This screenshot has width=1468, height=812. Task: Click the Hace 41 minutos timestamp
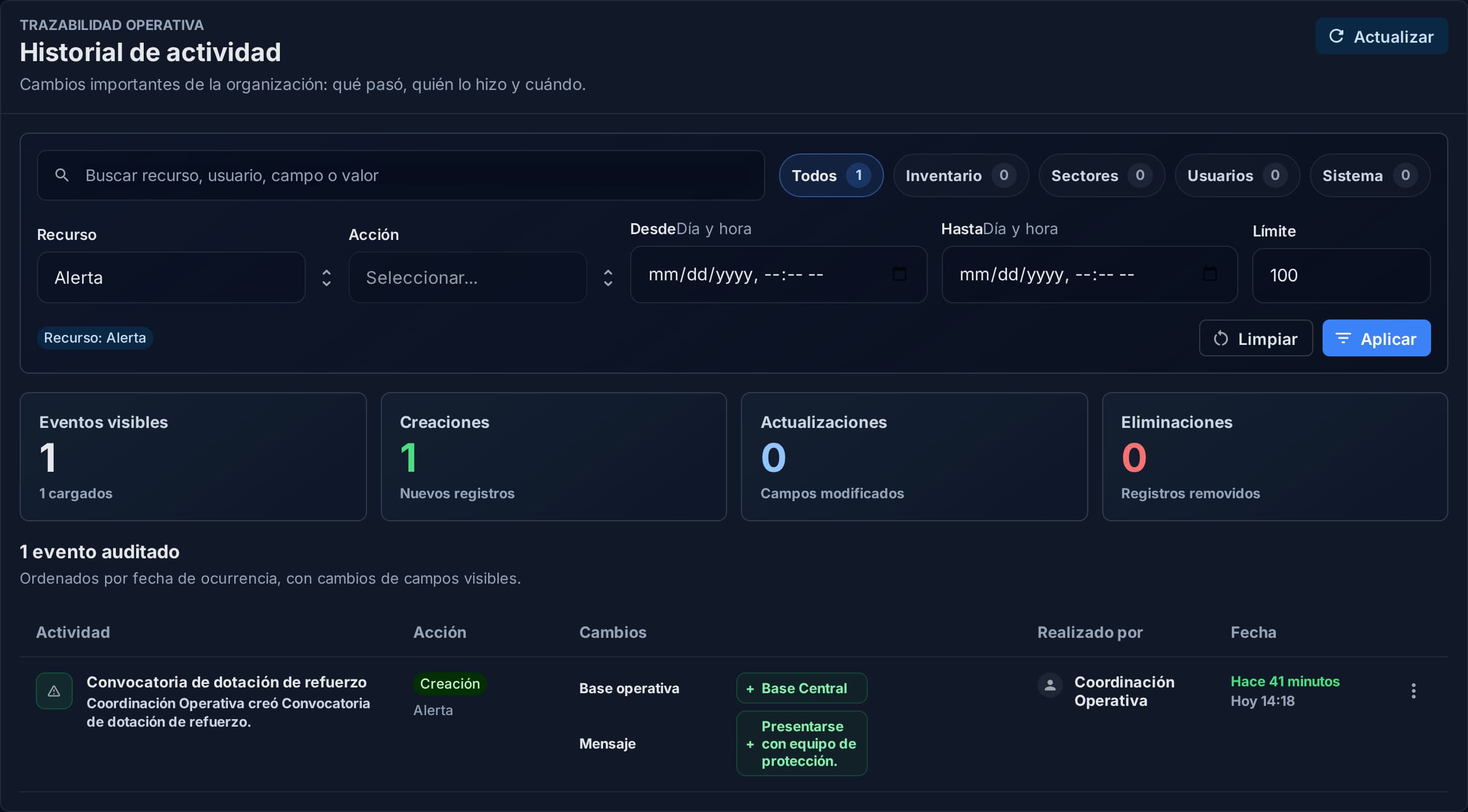point(1285,682)
